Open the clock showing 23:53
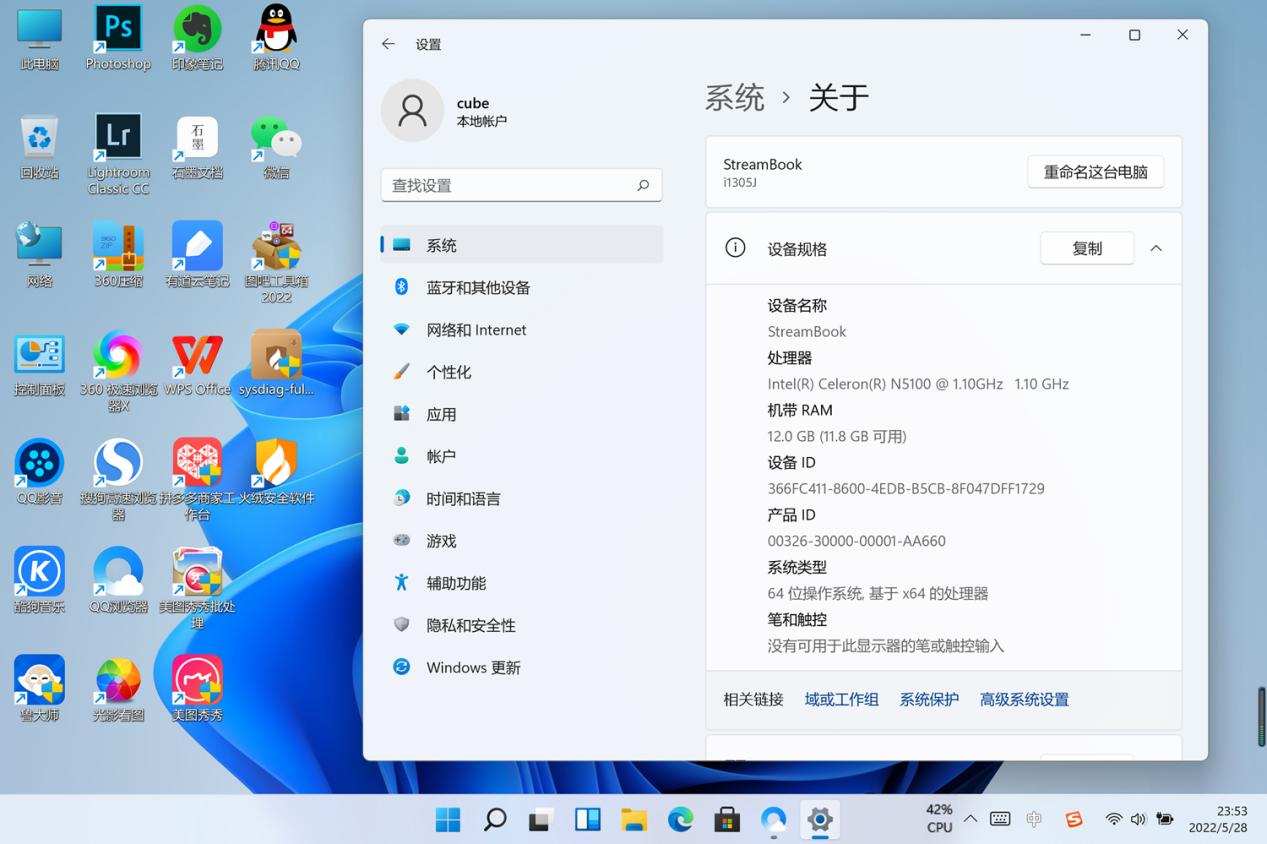This screenshot has height=844, width=1267. pyautogui.click(x=1218, y=819)
